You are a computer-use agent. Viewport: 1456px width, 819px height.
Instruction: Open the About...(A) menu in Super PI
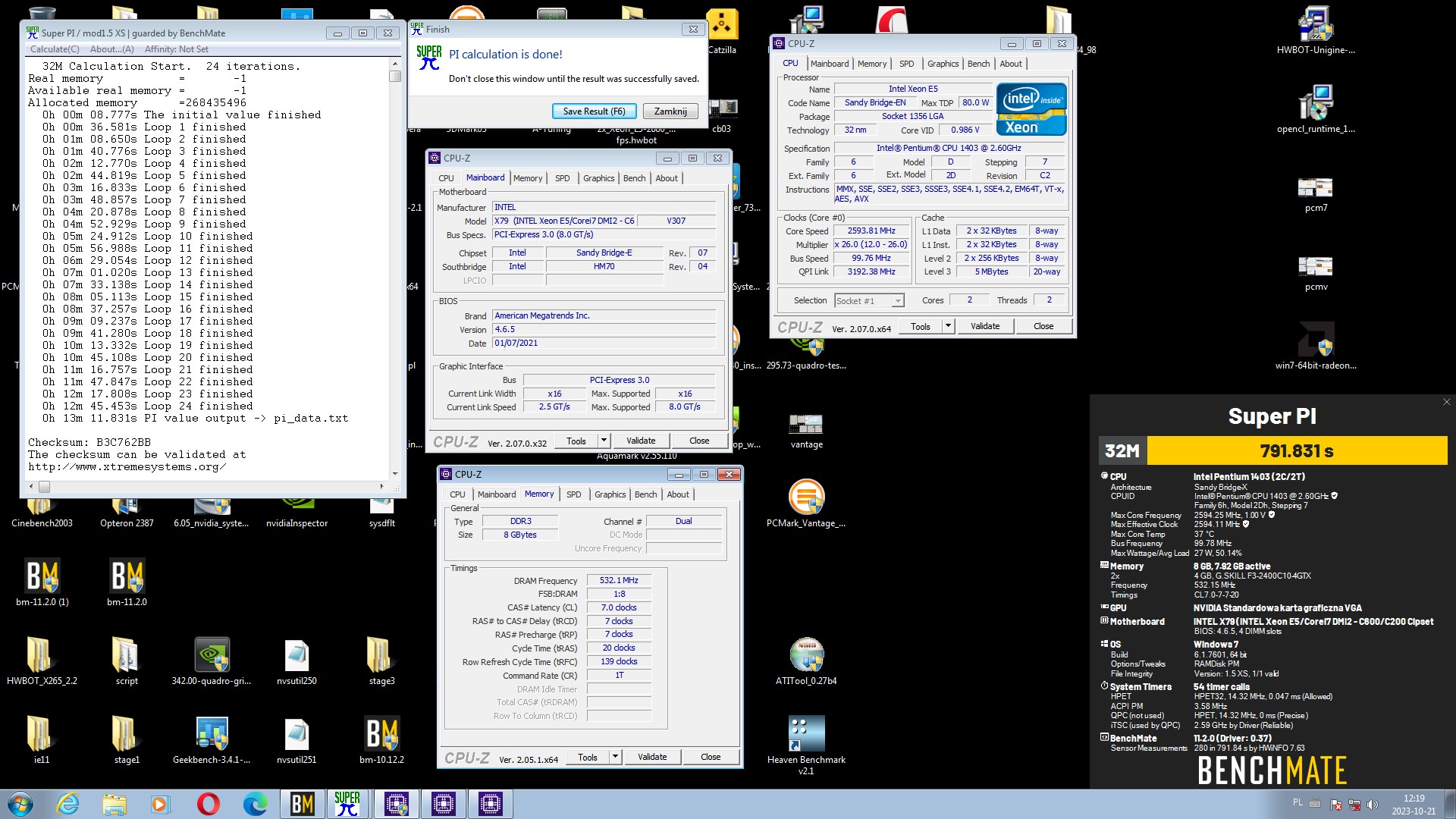111,49
